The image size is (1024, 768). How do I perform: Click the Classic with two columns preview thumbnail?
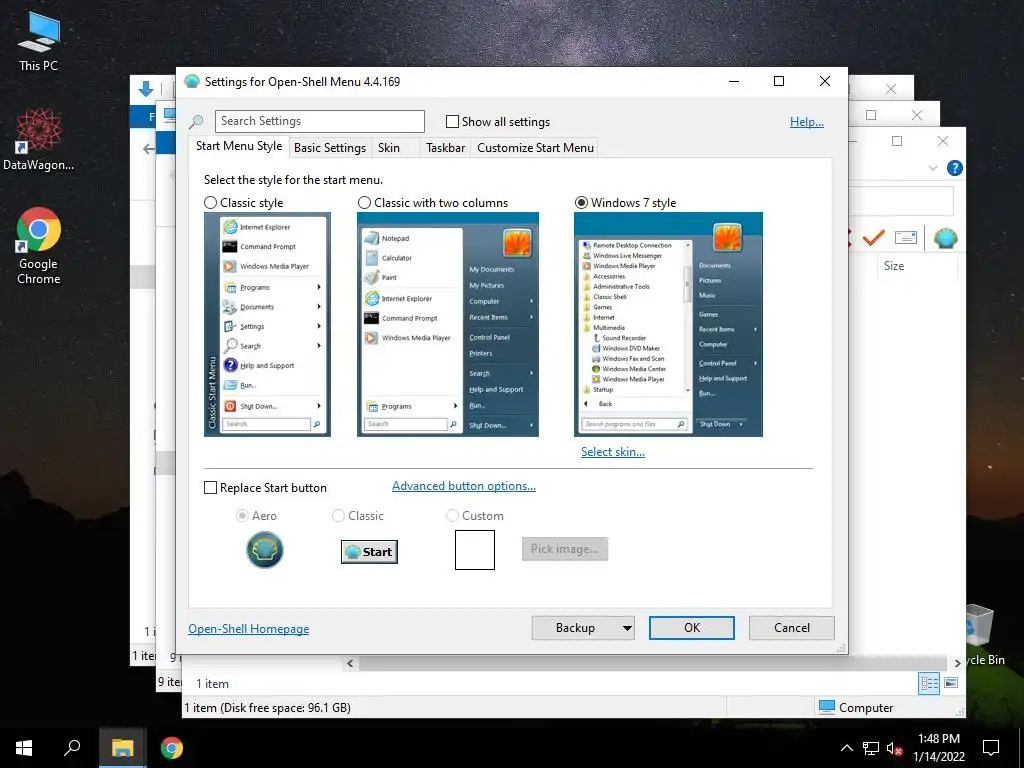pyautogui.click(x=448, y=325)
